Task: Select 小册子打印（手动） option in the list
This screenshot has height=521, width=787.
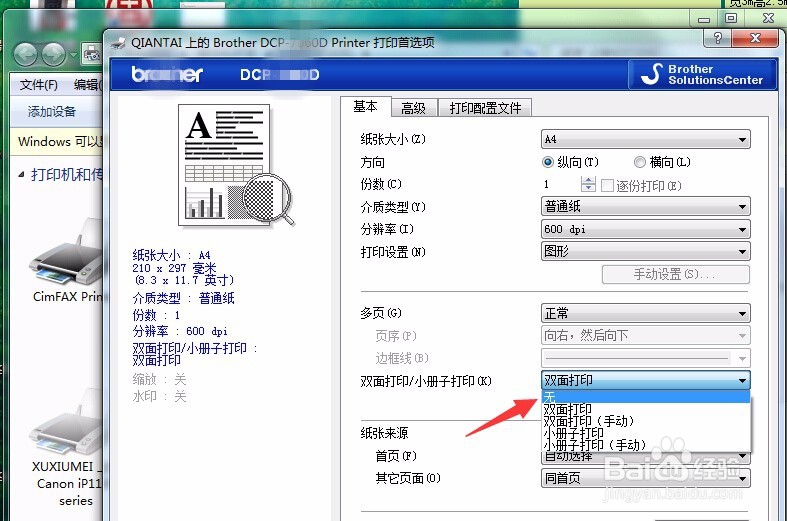Action: tap(645, 445)
